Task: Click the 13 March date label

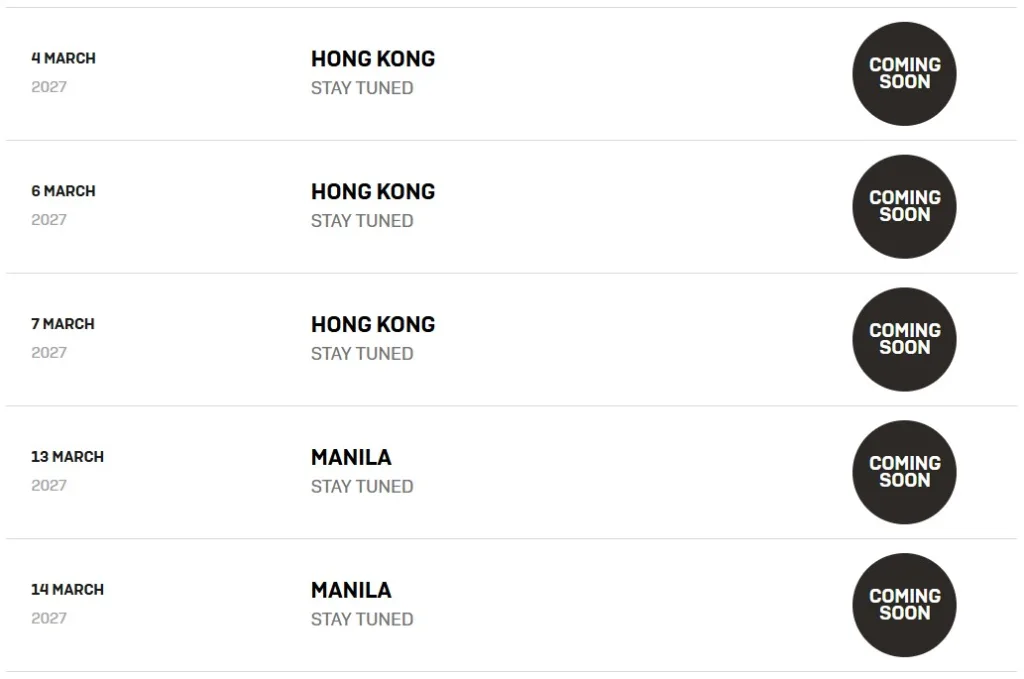Action: coord(67,457)
